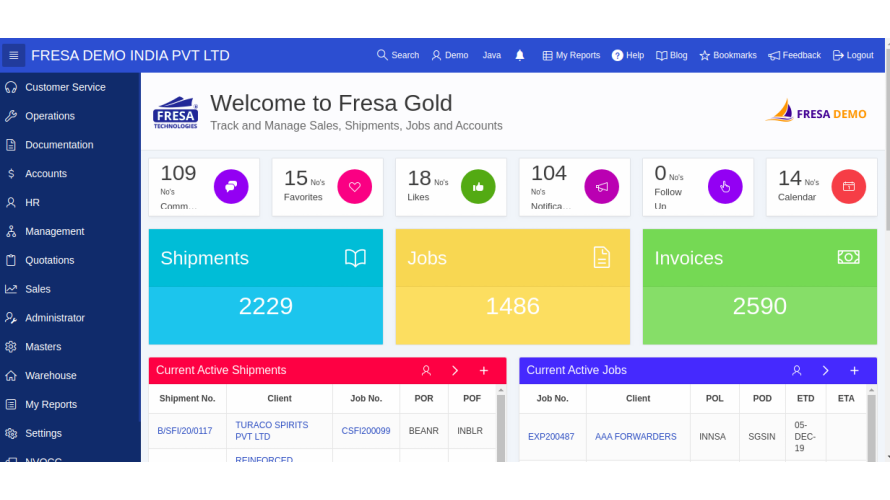The width and height of the screenshot is (890, 500).
Task: Open Documentation sidebar menu
Action: [70, 145]
